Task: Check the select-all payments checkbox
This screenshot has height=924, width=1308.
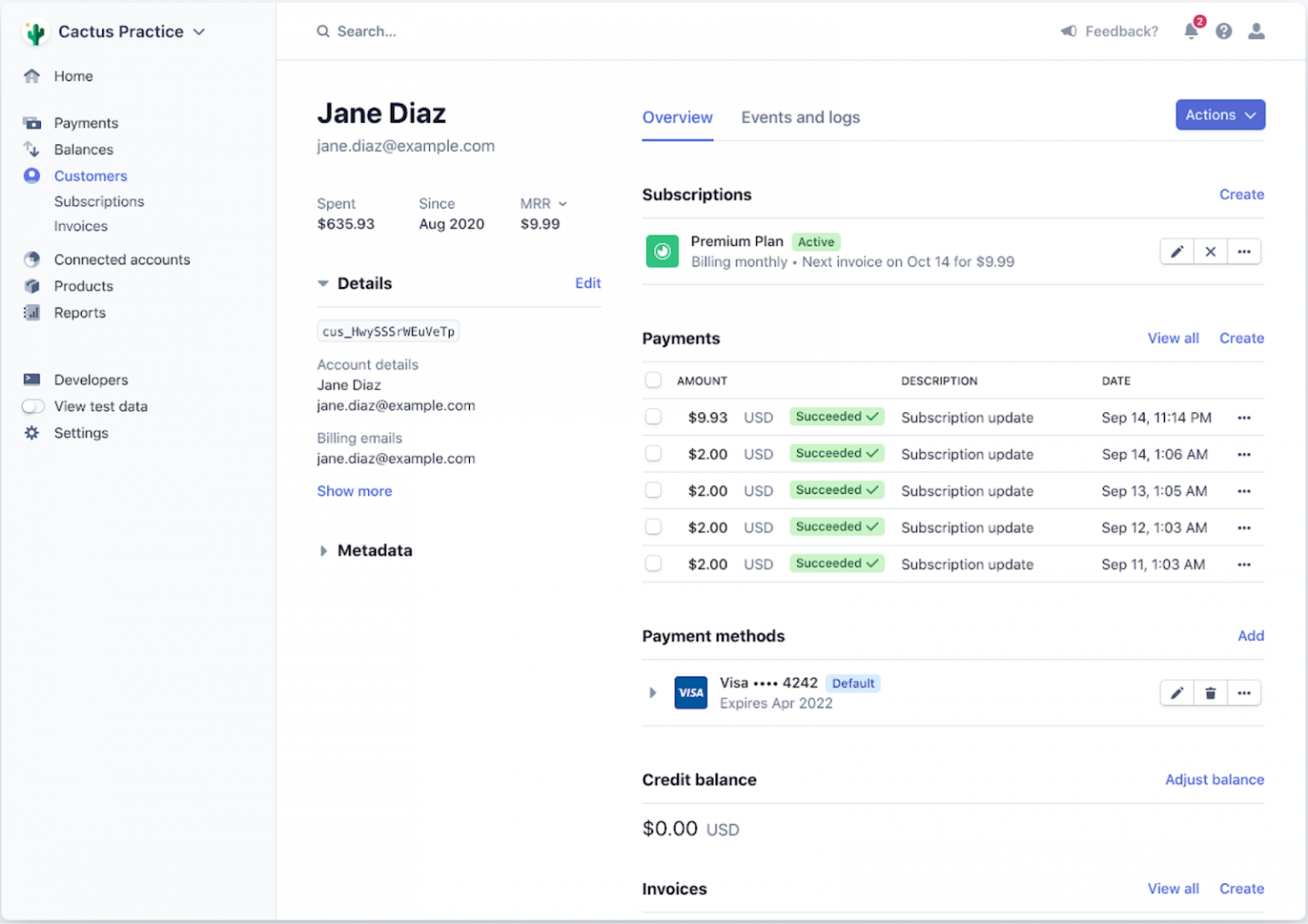Action: pyautogui.click(x=653, y=380)
